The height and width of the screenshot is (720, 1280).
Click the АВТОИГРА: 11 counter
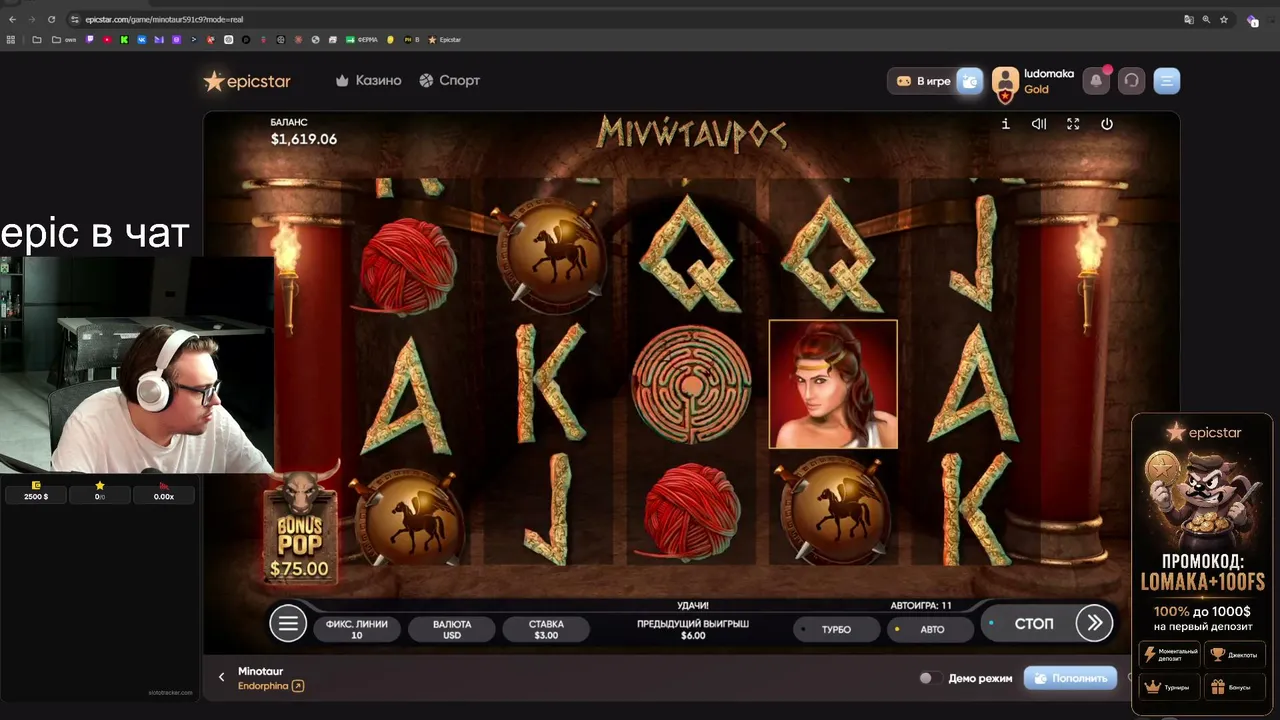tap(921, 605)
